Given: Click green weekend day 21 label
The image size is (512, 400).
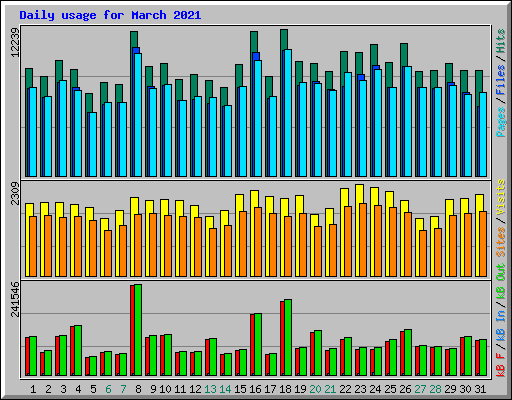Looking at the screenshot, I should (330, 389).
